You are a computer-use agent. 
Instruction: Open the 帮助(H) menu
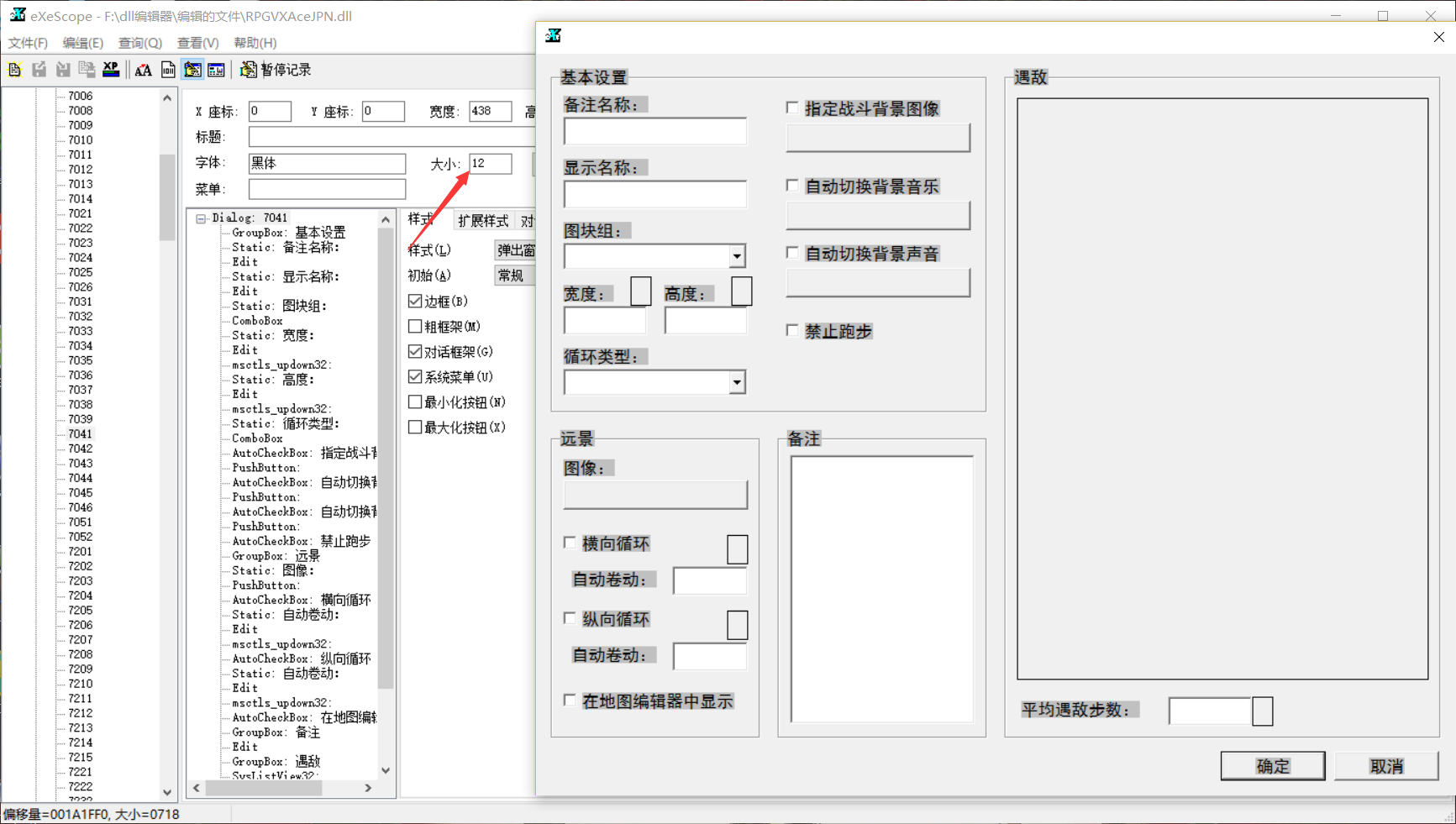point(255,43)
